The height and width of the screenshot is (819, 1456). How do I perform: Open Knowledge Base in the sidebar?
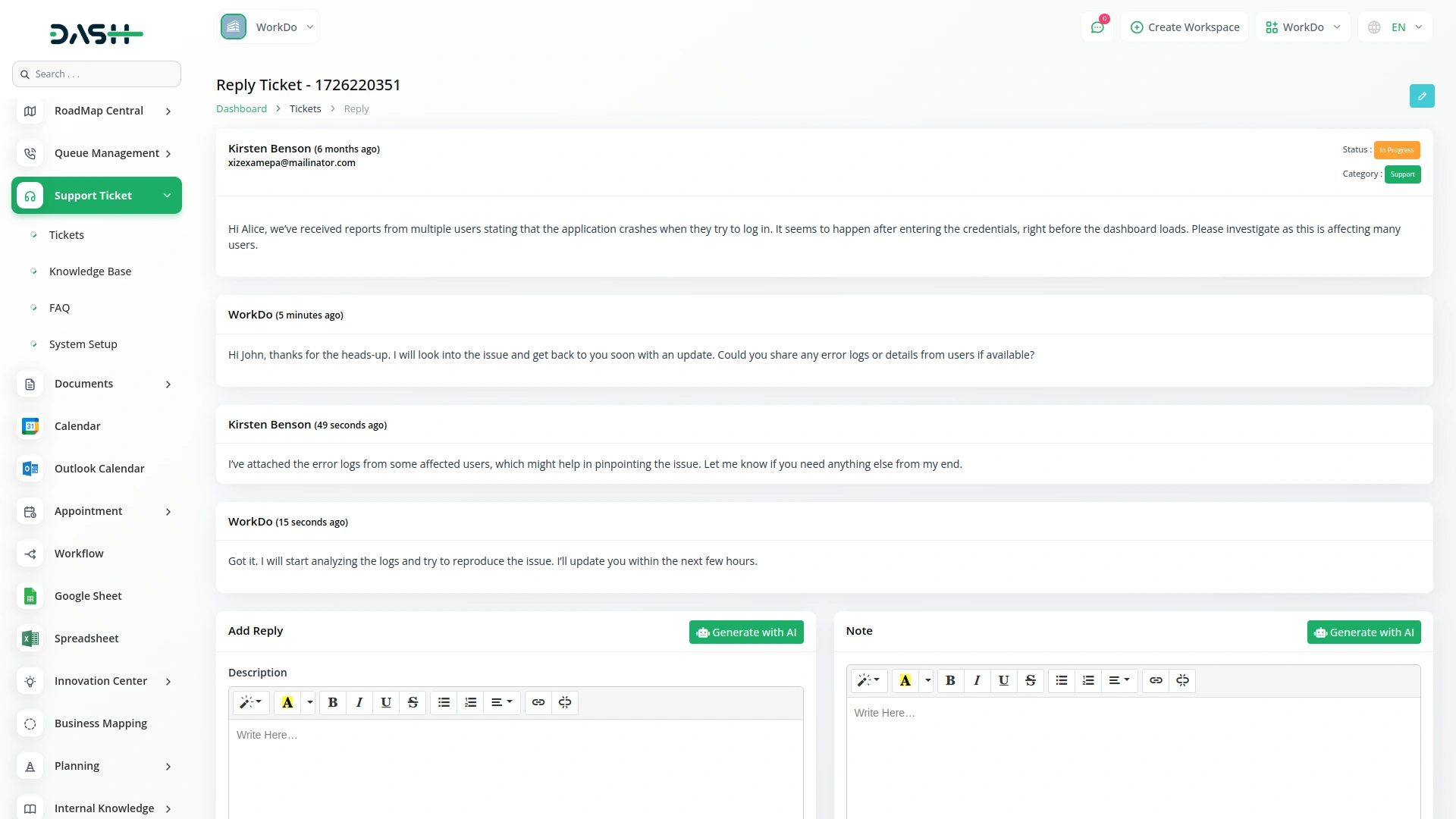[90, 271]
